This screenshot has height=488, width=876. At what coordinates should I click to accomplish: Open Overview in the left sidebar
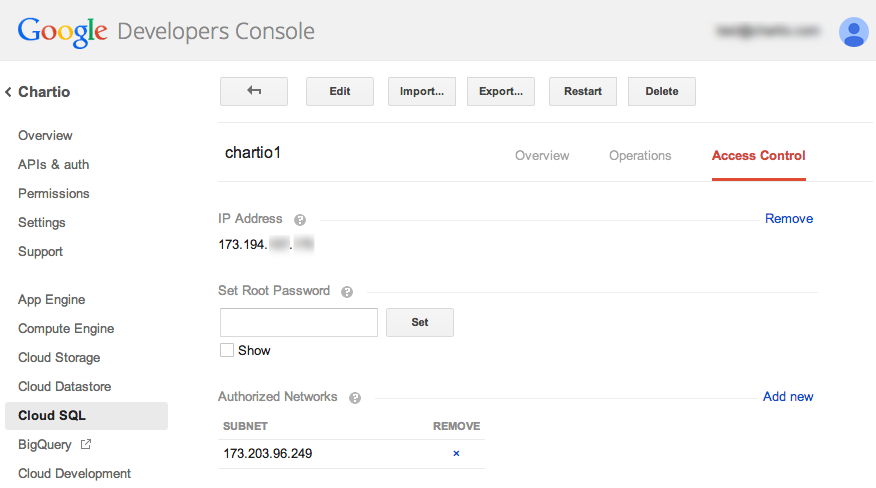[45, 135]
